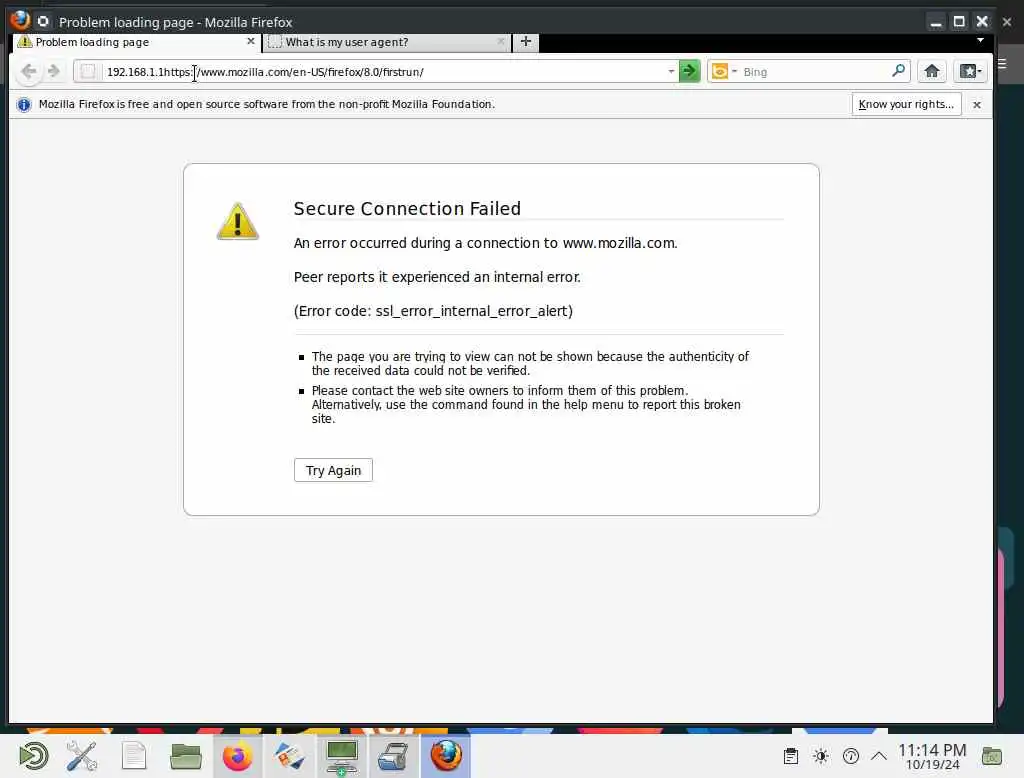Viewport: 1024px width, 778px height.
Task: Open the printer taskbar application icon
Action: coord(393,756)
